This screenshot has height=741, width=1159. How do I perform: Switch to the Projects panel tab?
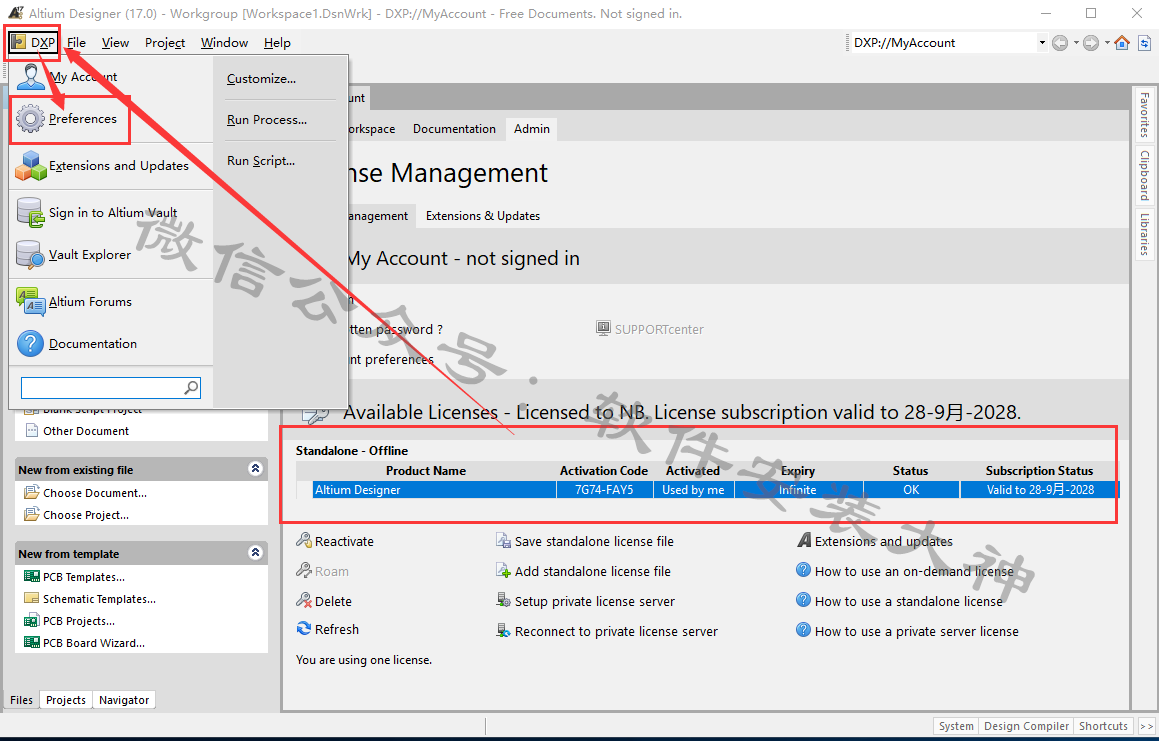coord(66,700)
